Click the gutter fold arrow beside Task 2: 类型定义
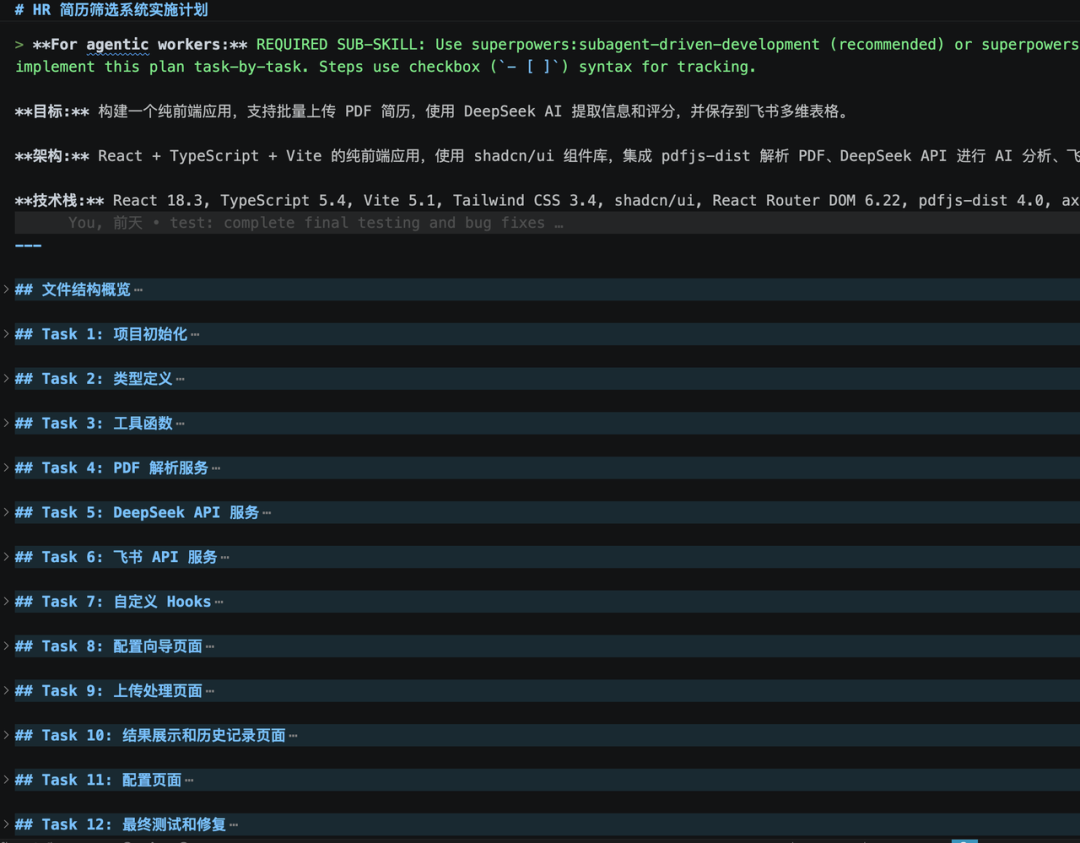Image resolution: width=1080 pixels, height=843 pixels. 6,378
